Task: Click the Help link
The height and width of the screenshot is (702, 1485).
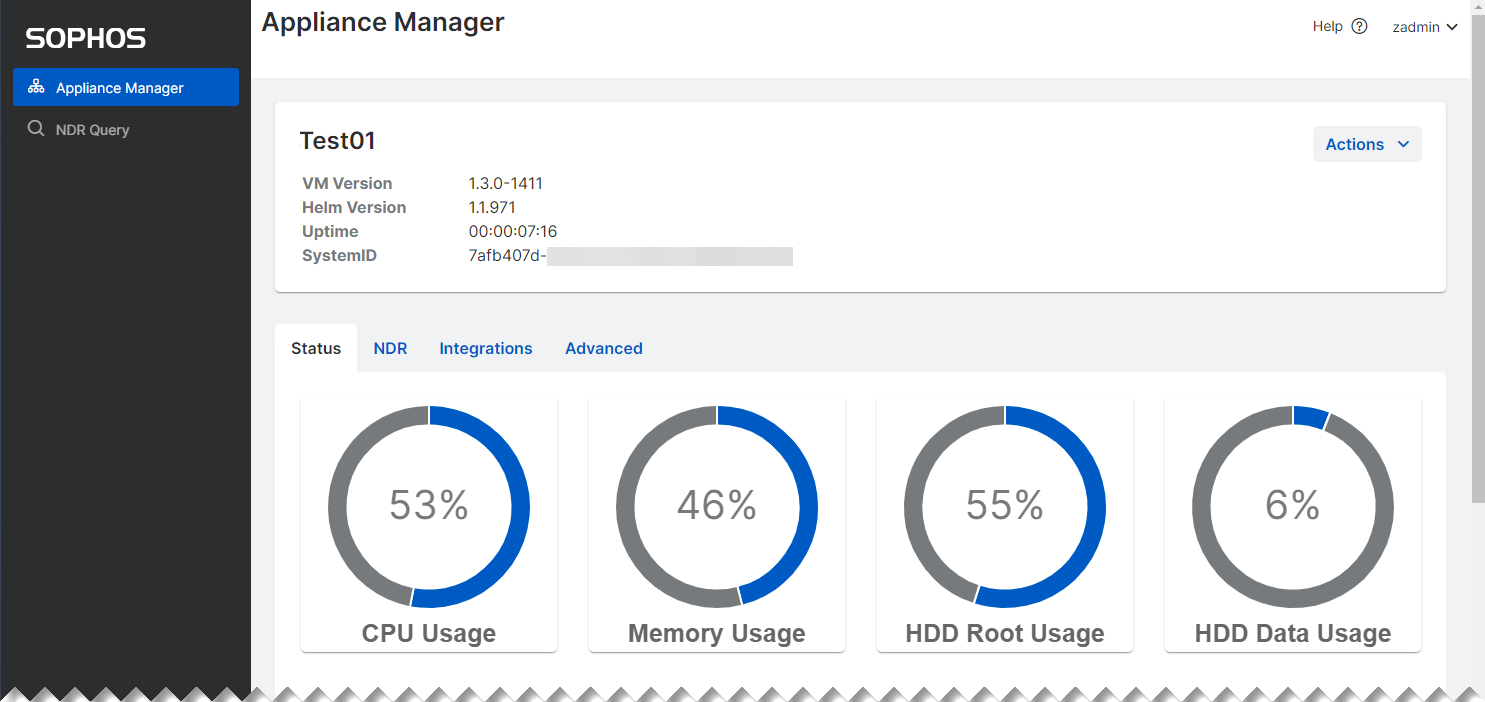Action: click(x=1327, y=27)
